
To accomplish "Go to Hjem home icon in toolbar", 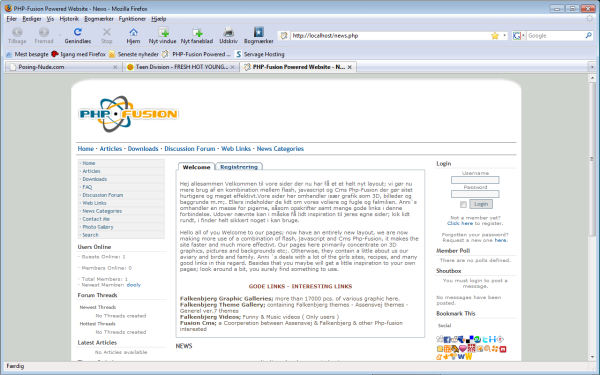I will click(133, 32).
